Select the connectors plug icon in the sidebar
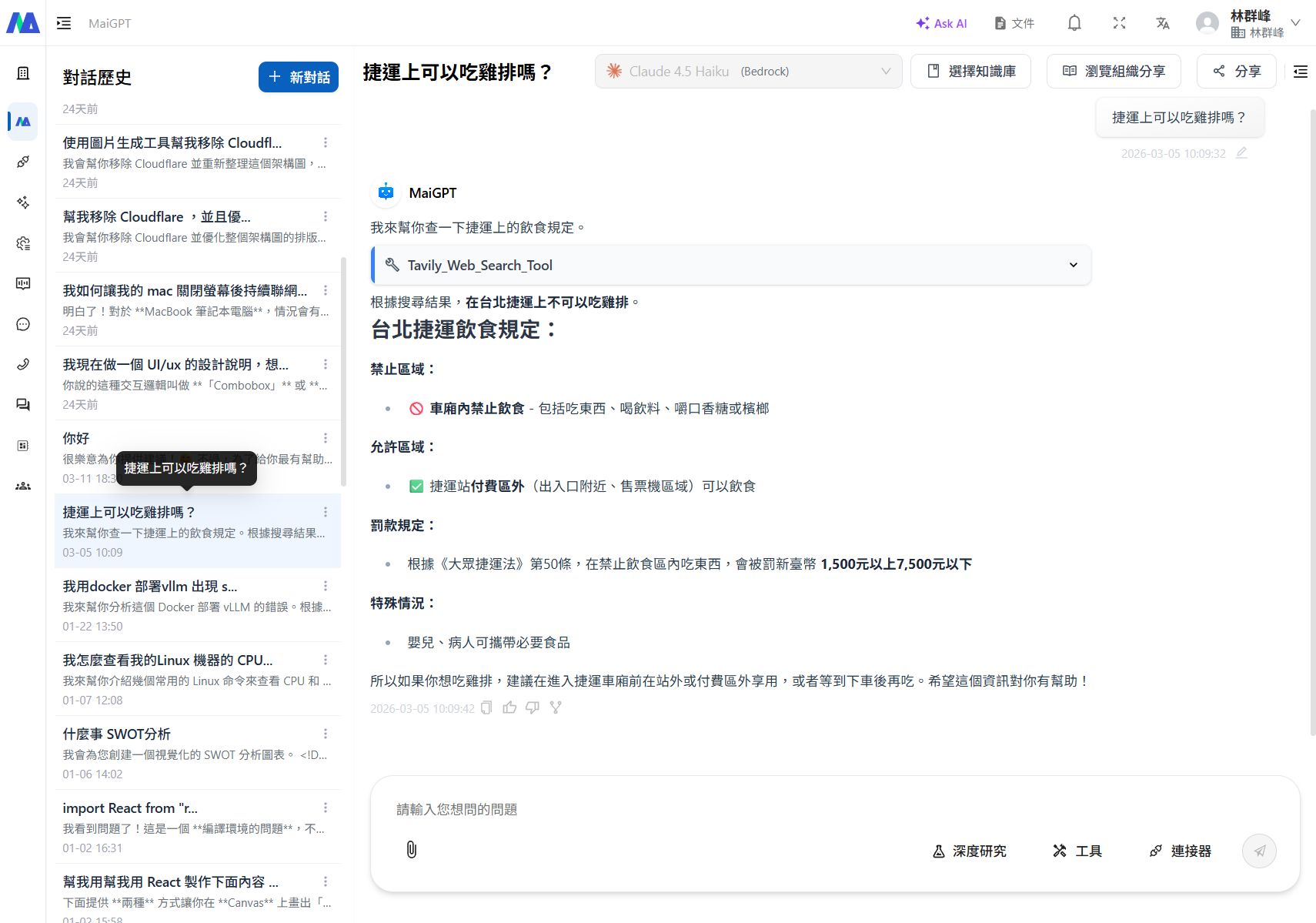Screen dimensions: 1316x923 click(22, 162)
